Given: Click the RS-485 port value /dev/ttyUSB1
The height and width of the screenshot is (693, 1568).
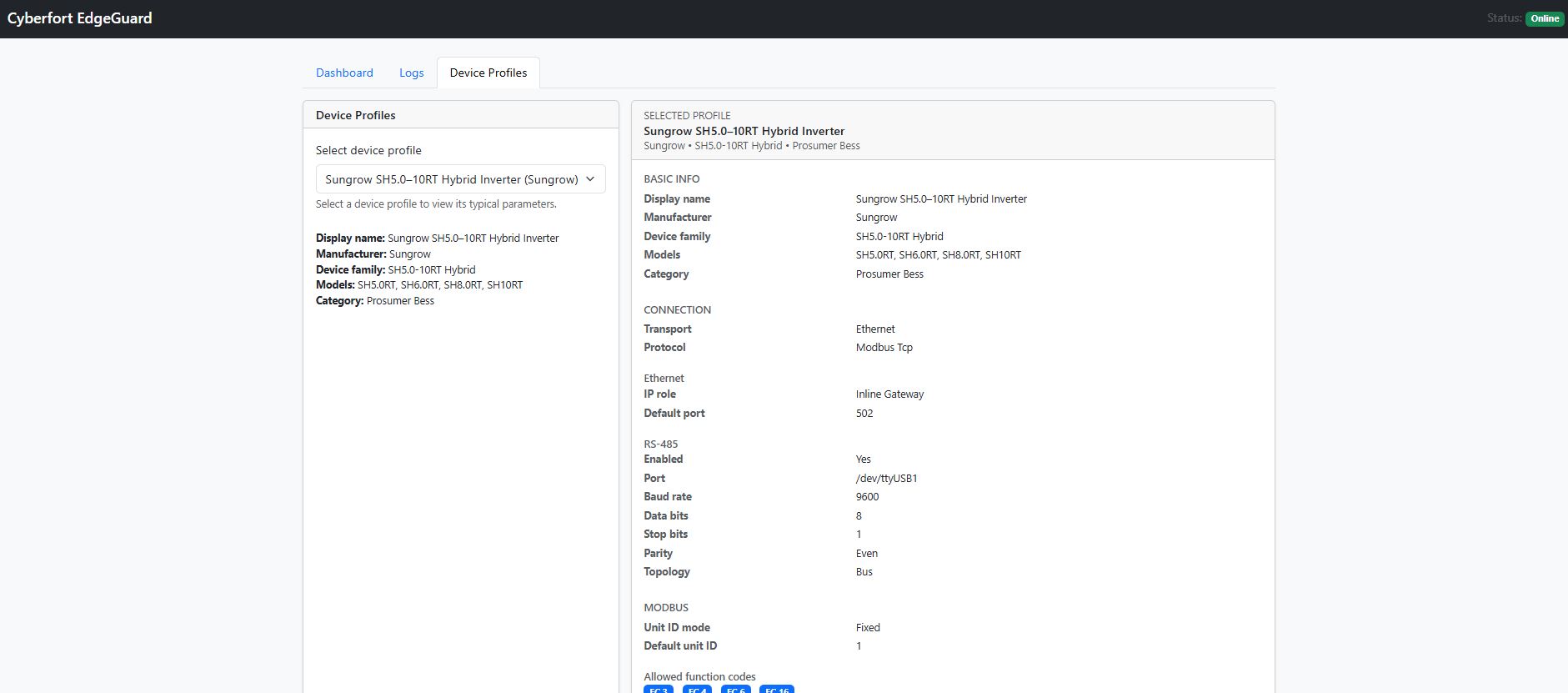Looking at the screenshot, I should [886, 478].
